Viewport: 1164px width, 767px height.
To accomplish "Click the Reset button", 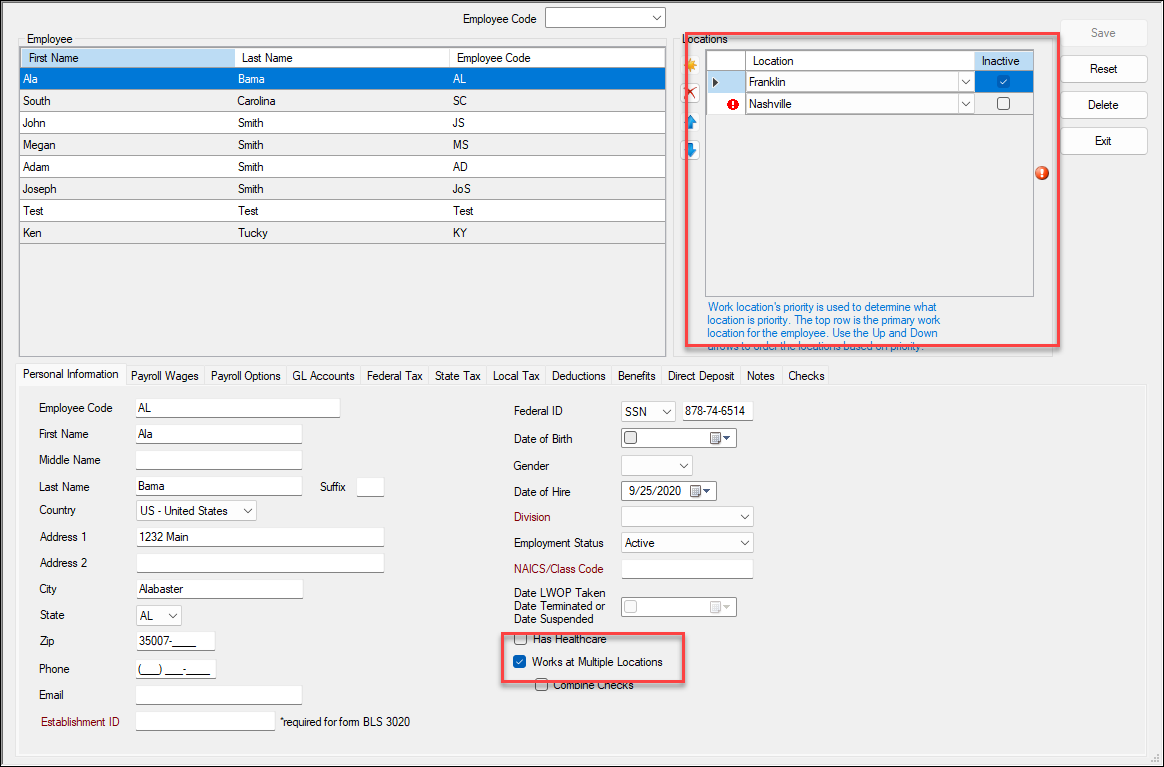I will click(x=1103, y=69).
